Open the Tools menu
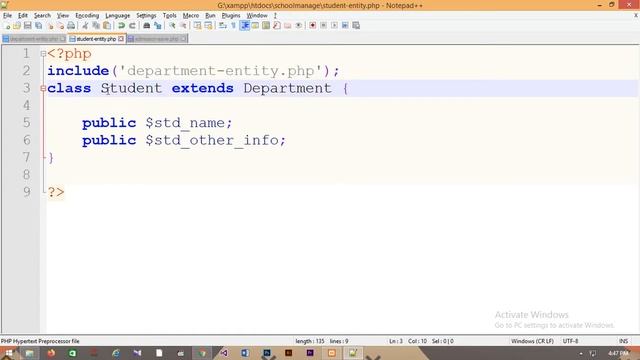 coord(169,16)
